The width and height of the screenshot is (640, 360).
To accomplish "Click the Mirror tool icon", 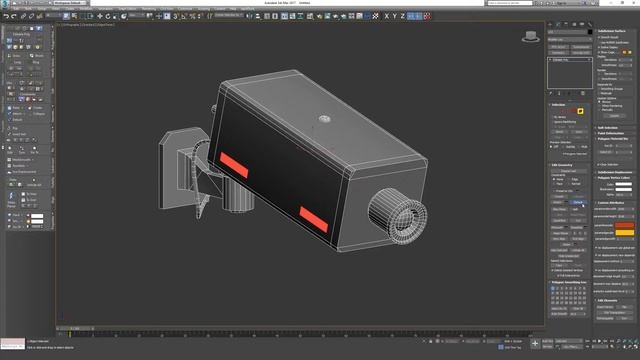I will (x=249, y=16).
